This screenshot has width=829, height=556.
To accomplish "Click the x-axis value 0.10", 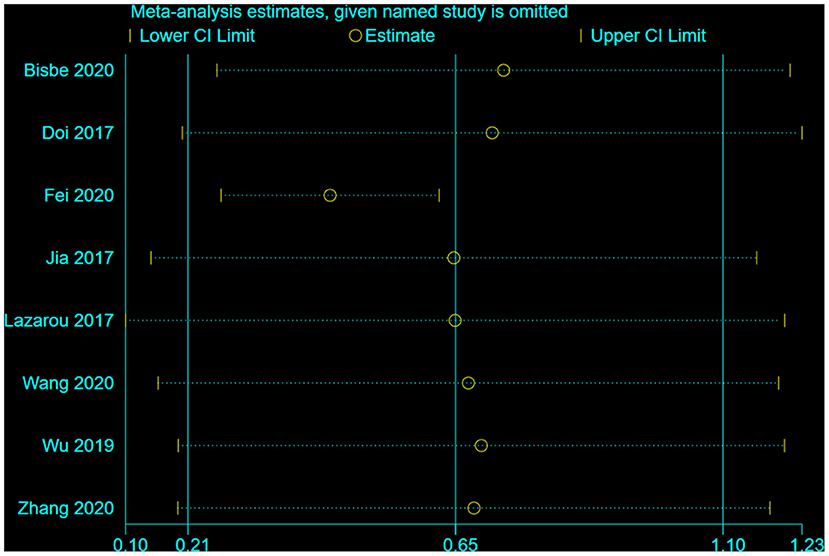I will [130, 545].
